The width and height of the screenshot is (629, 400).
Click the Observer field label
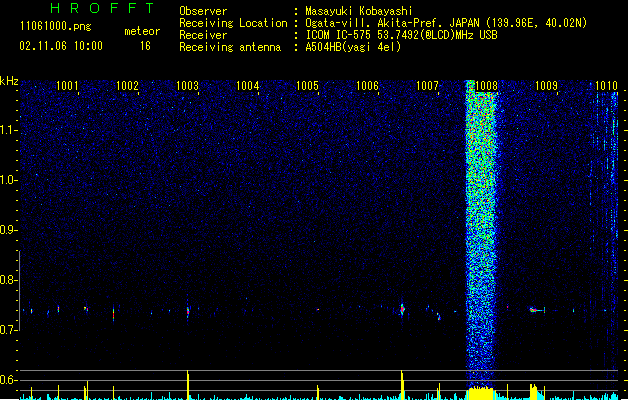203,11
